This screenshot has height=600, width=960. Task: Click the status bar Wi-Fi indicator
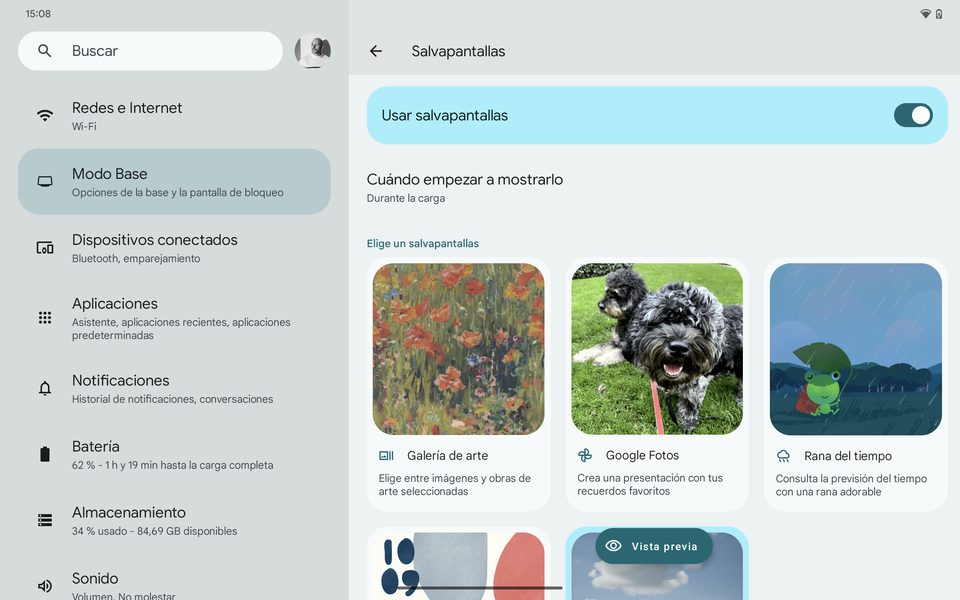coord(925,13)
